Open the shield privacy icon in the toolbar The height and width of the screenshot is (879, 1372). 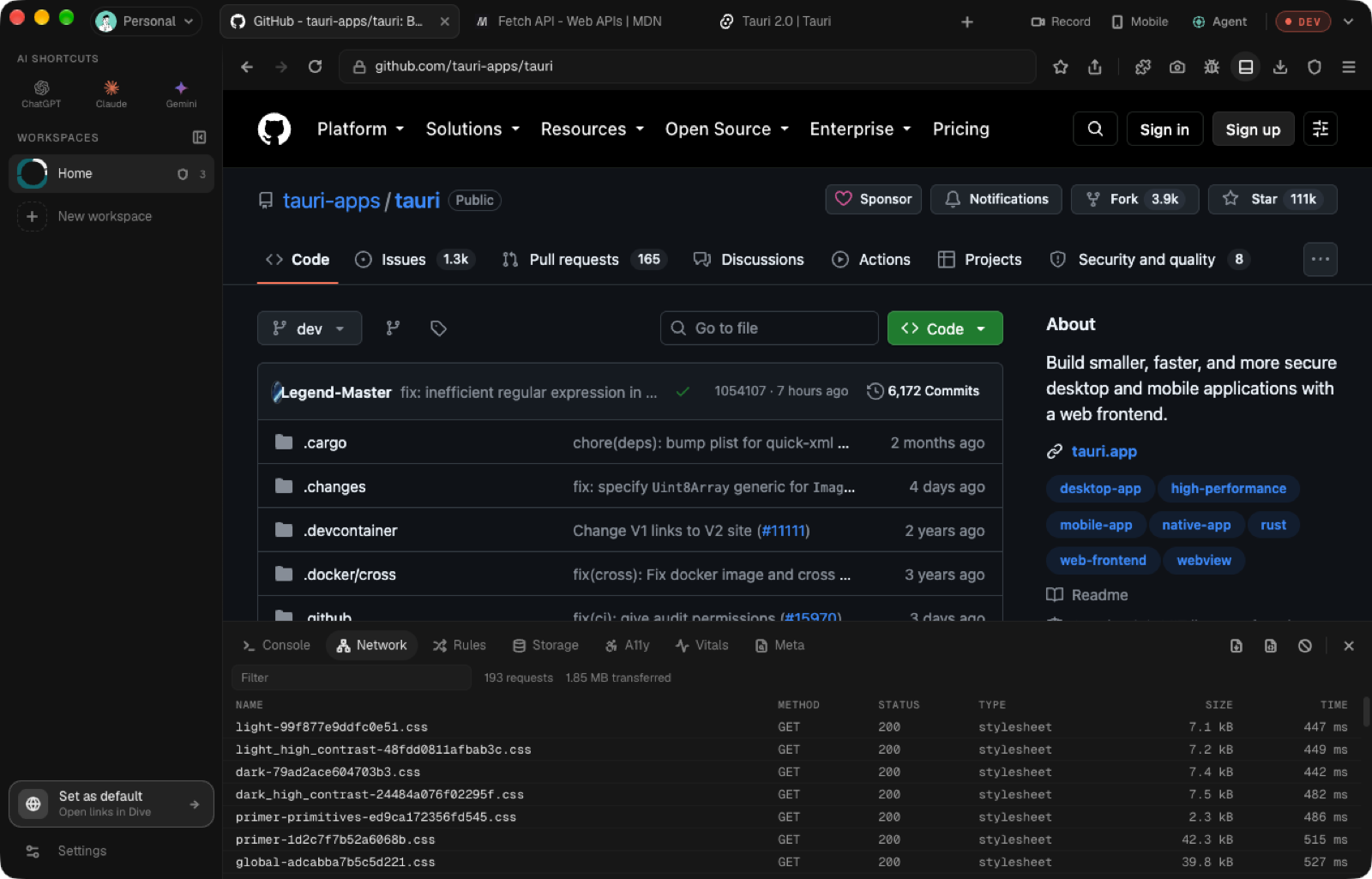[x=1315, y=67]
